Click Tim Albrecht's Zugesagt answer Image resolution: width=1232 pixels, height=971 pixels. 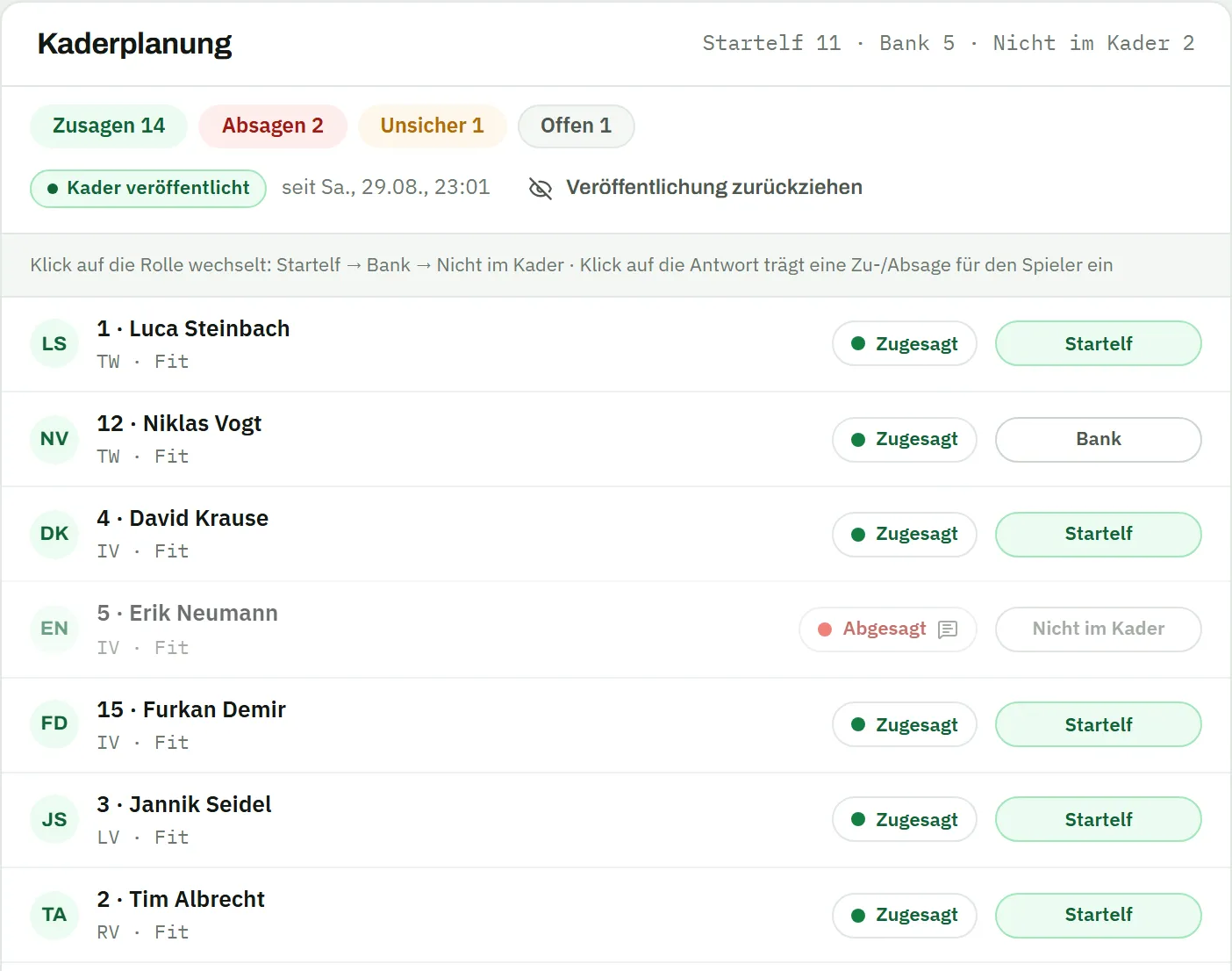[904, 915]
